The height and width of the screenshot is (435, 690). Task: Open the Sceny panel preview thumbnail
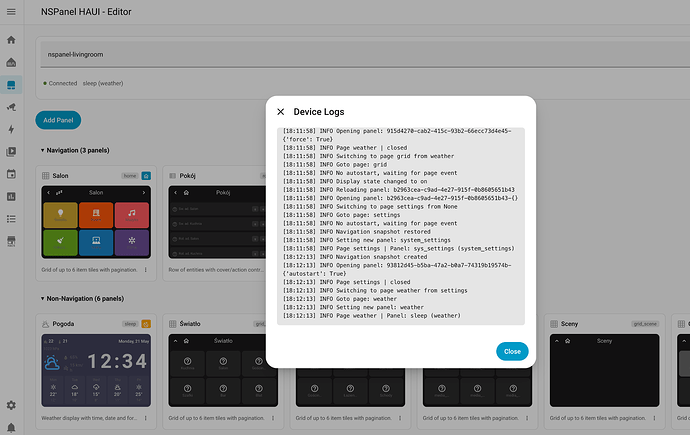click(604, 370)
